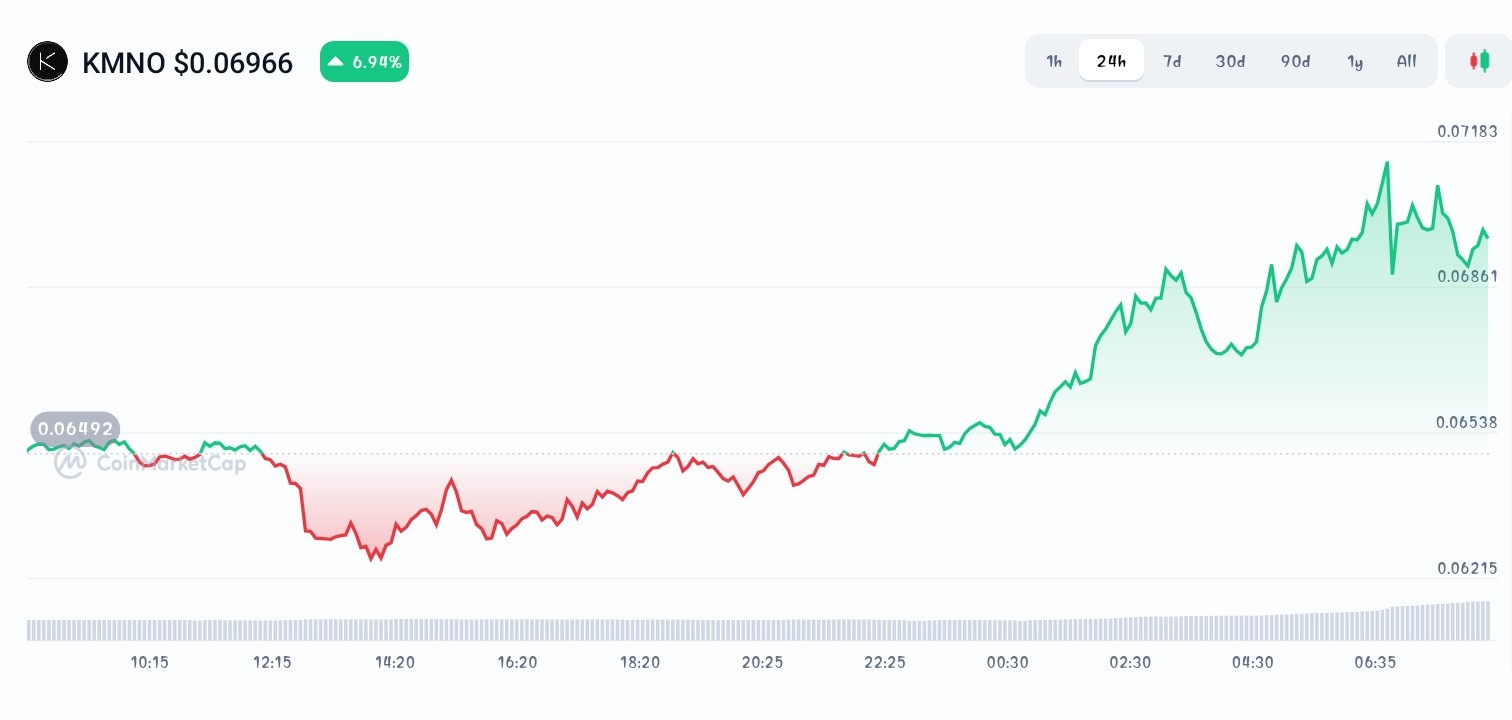The width and height of the screenshot is (1512, 720).
Task: Click the letter K inside the coin logo
Action: coord(47,61)
